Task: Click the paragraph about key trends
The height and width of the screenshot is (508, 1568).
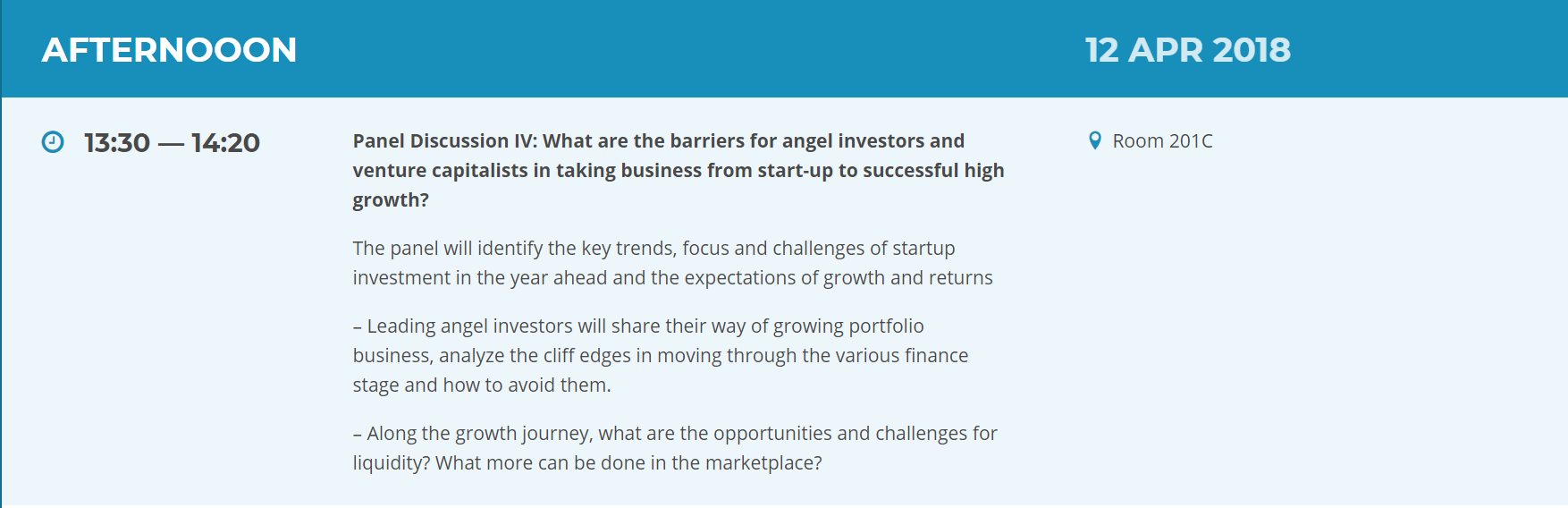Action: [672, 263]
